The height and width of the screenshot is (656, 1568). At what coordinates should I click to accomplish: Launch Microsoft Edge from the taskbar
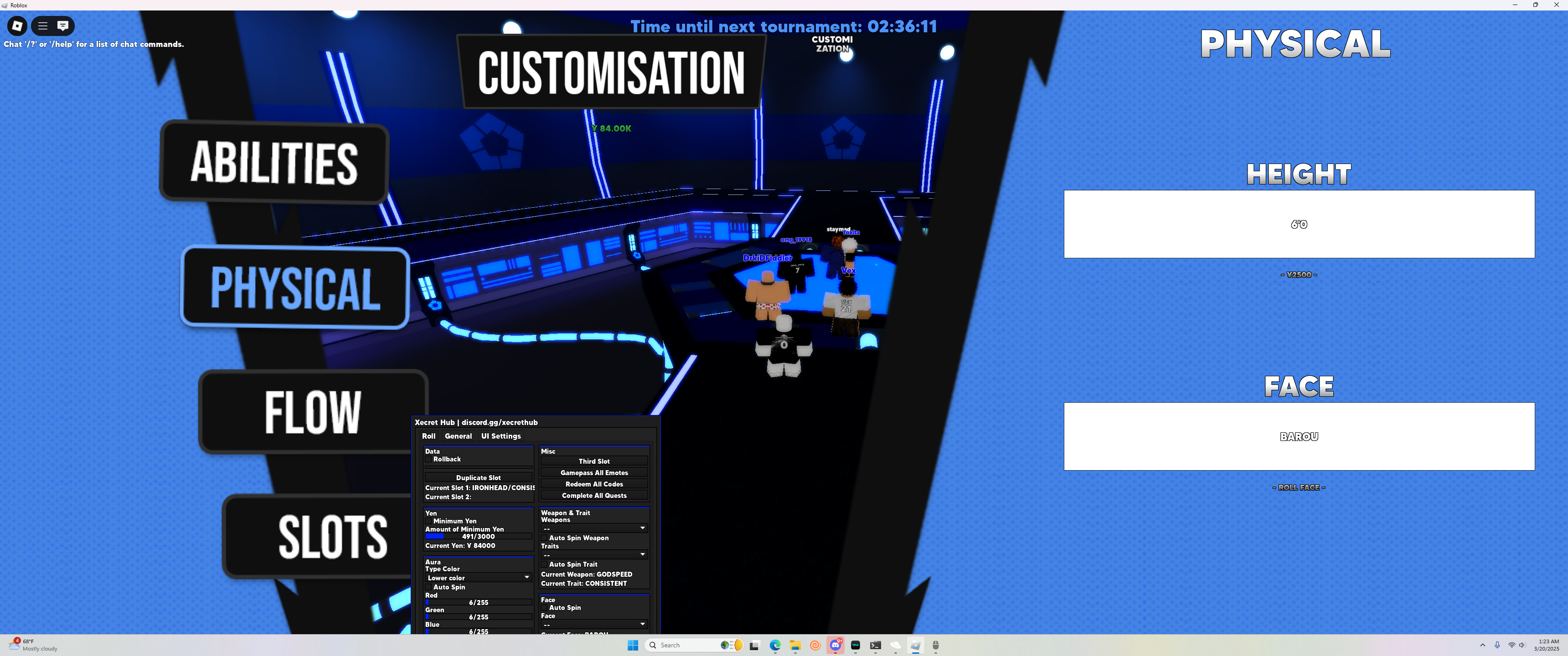point(775,645)
